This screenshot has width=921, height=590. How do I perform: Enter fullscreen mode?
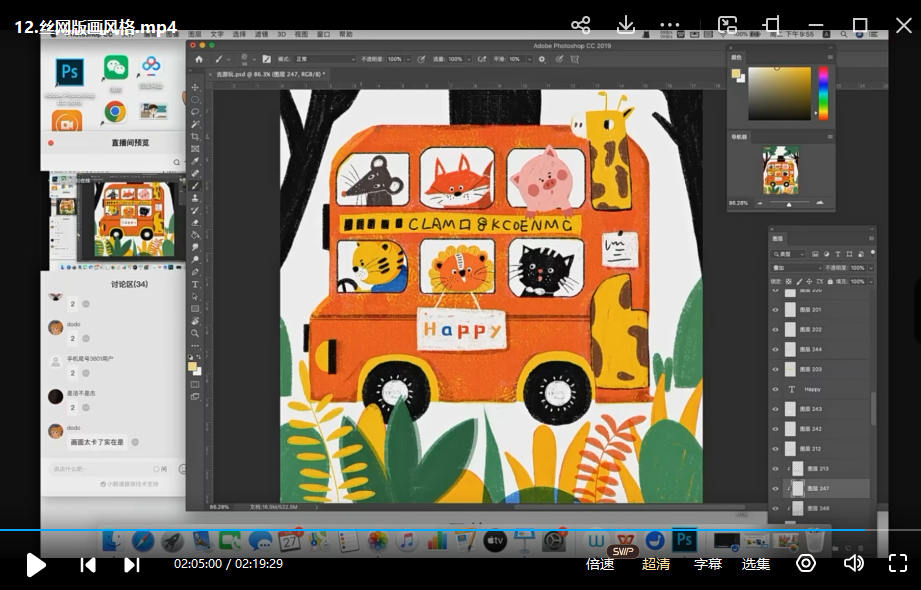coord(897,563)
